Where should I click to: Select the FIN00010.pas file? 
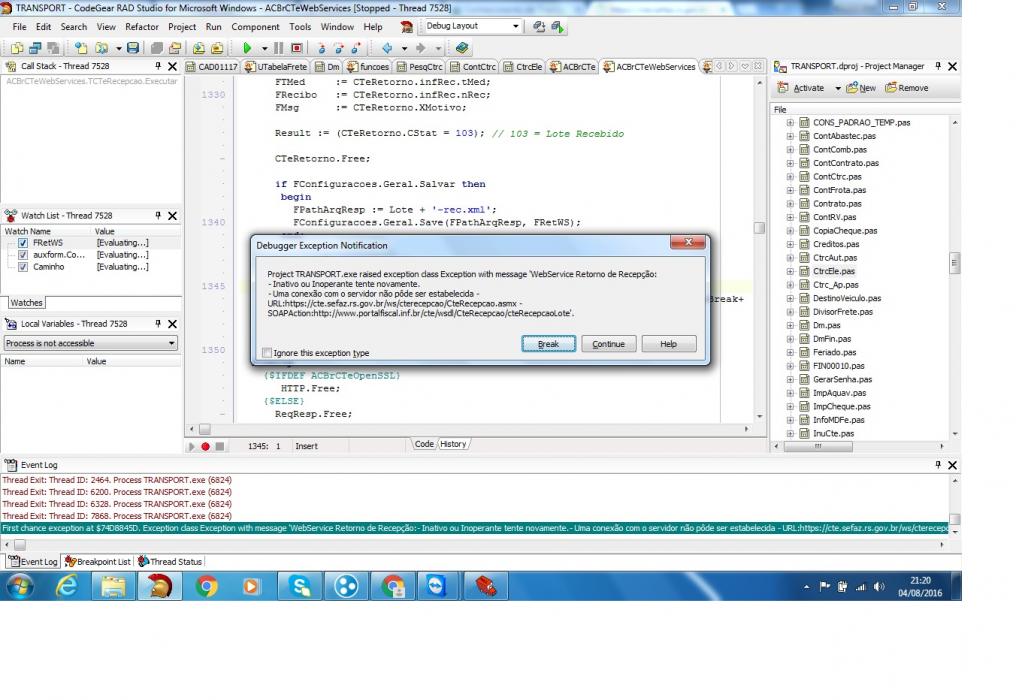838,366
